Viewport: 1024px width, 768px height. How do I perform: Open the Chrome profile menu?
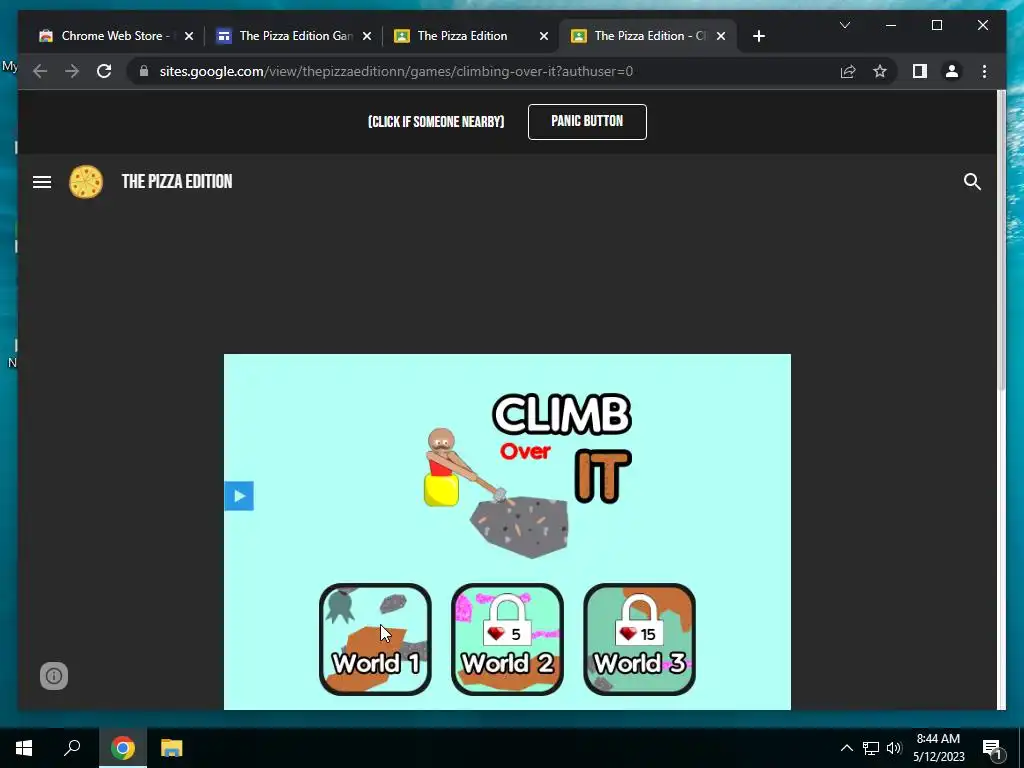point(952,71)
